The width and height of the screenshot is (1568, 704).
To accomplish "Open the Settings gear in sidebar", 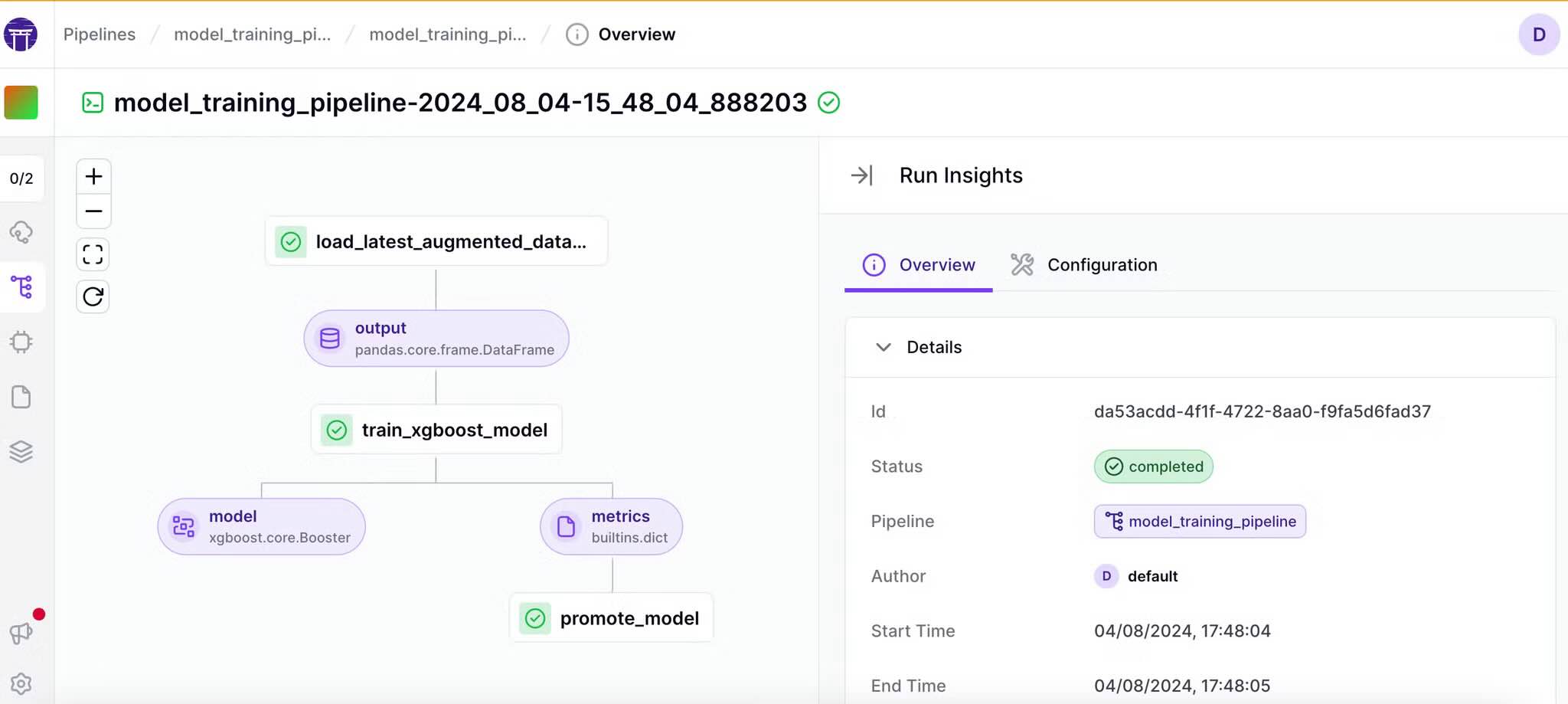I will click(21, 683).
